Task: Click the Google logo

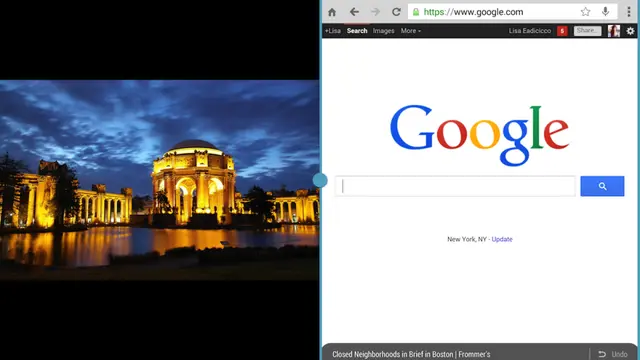Action: point(480,135)
